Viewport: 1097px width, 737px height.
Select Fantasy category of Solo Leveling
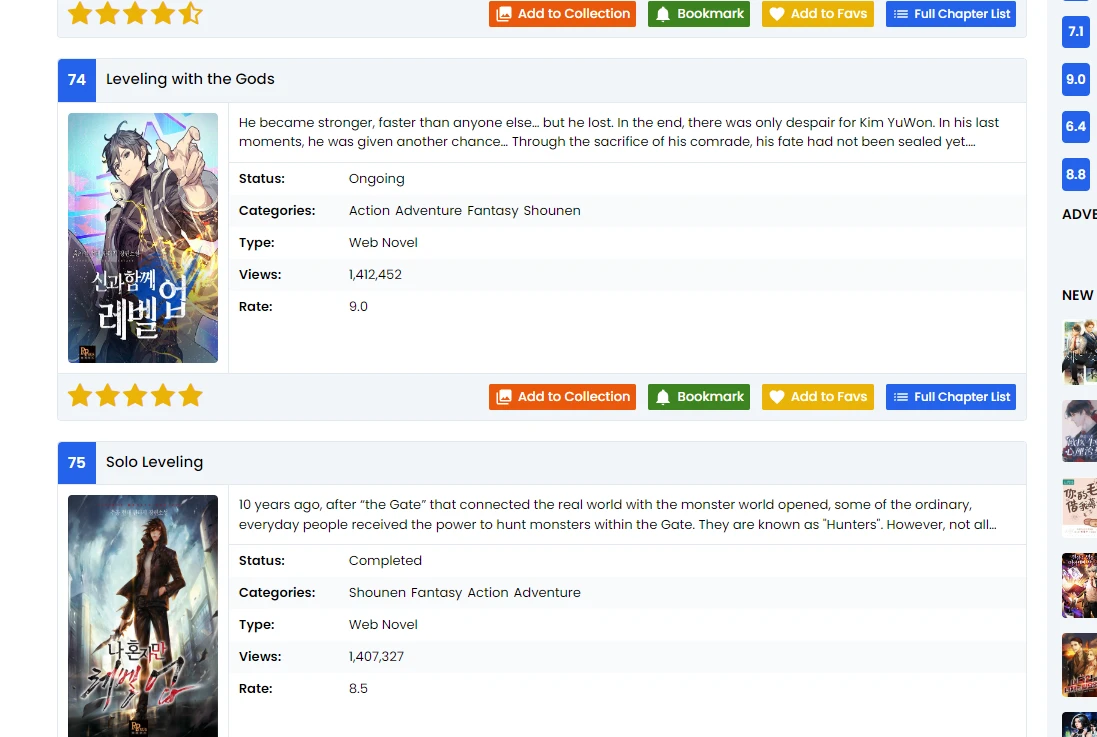[x=436, y=593]
